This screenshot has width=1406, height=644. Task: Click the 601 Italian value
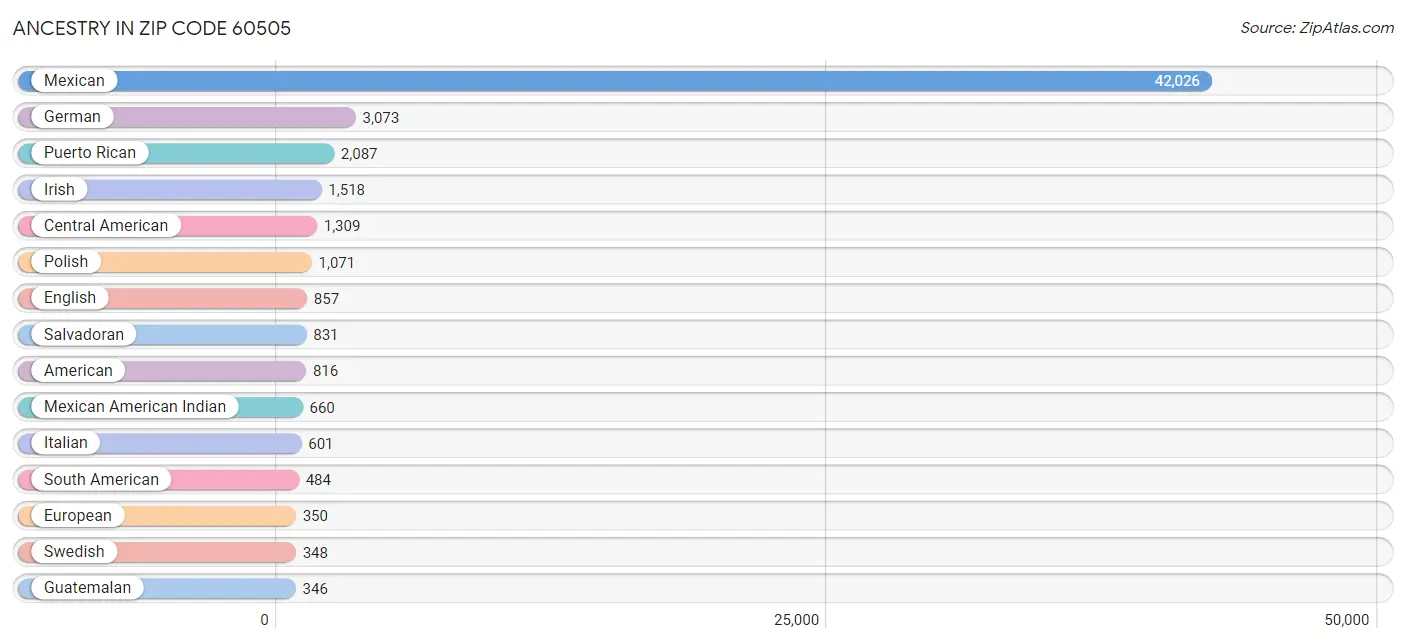[x=320, y=444]
